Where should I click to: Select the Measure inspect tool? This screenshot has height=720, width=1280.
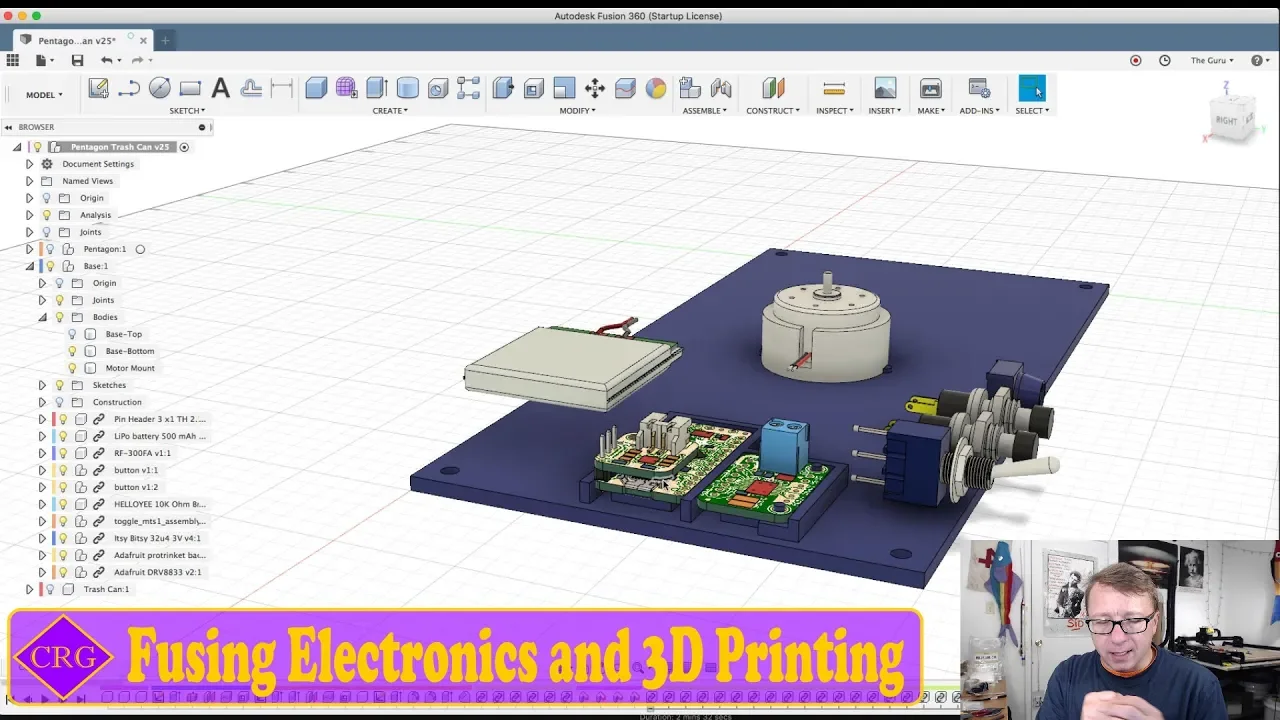[x=834, y=88]
